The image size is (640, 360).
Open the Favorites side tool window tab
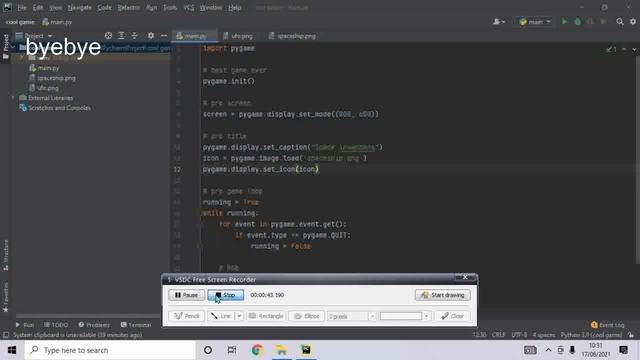[6, 297]
